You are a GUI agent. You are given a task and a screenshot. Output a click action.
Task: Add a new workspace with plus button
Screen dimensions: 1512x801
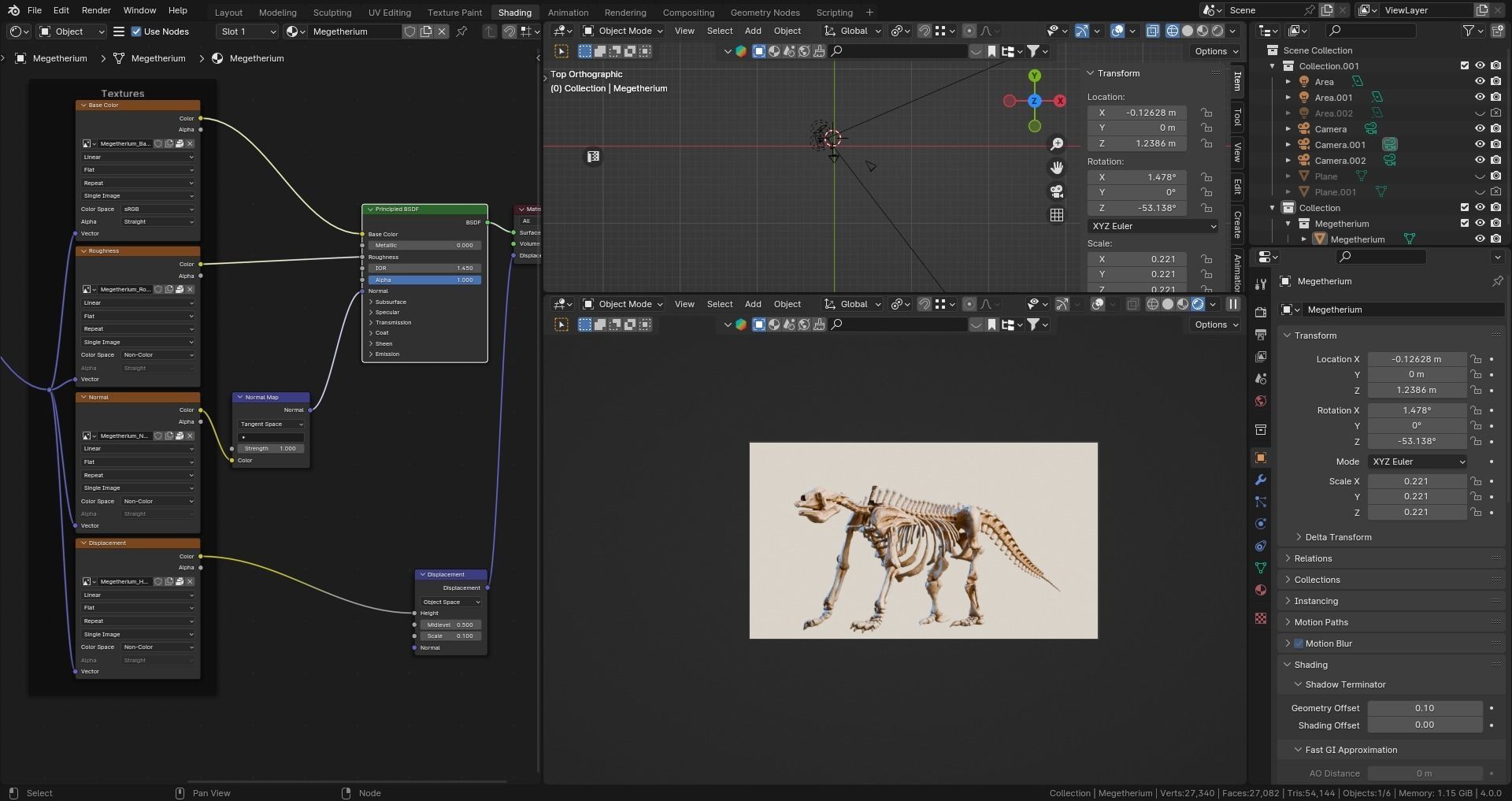point(869,13)
